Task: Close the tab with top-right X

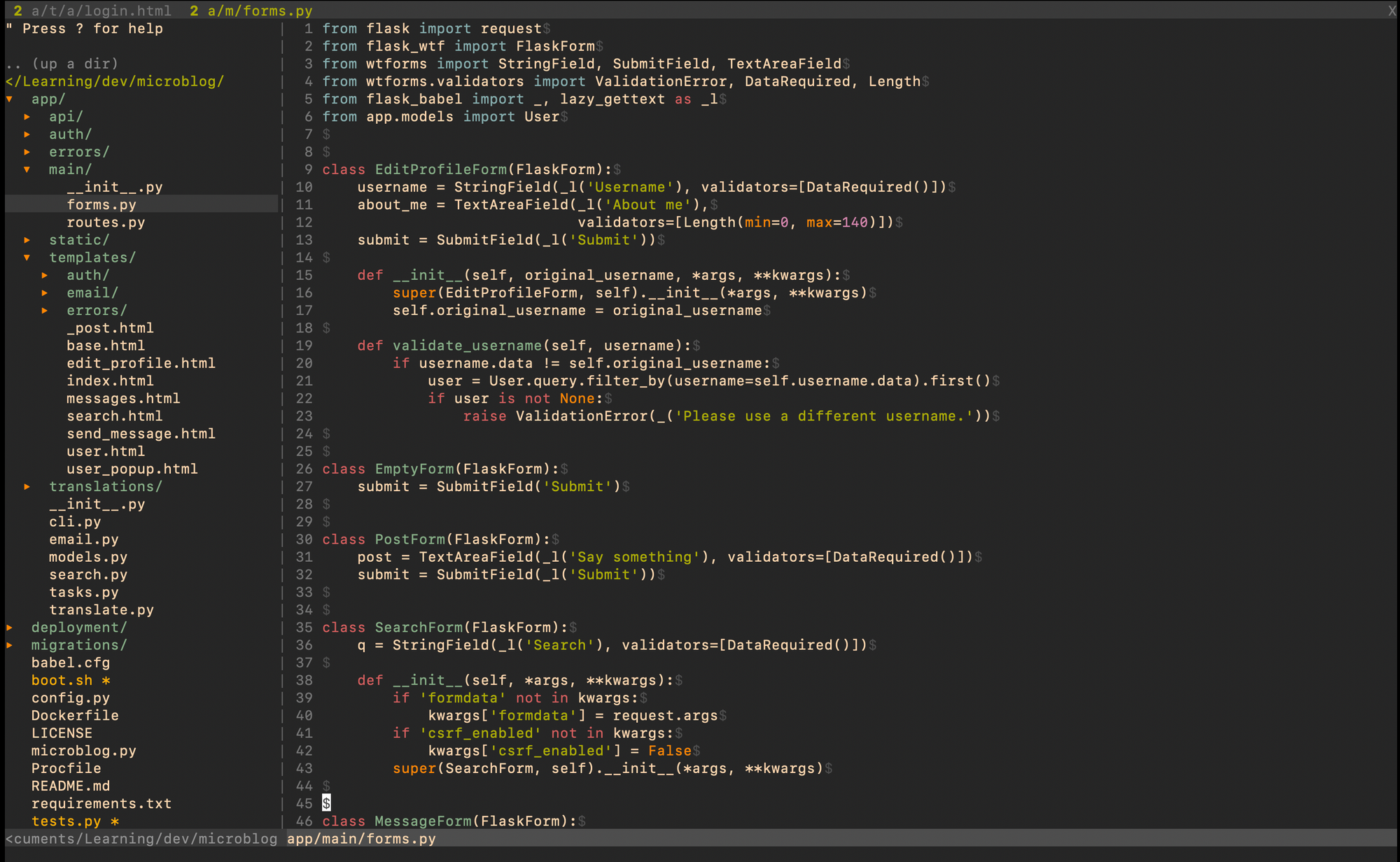Action: pos(1392,10)
